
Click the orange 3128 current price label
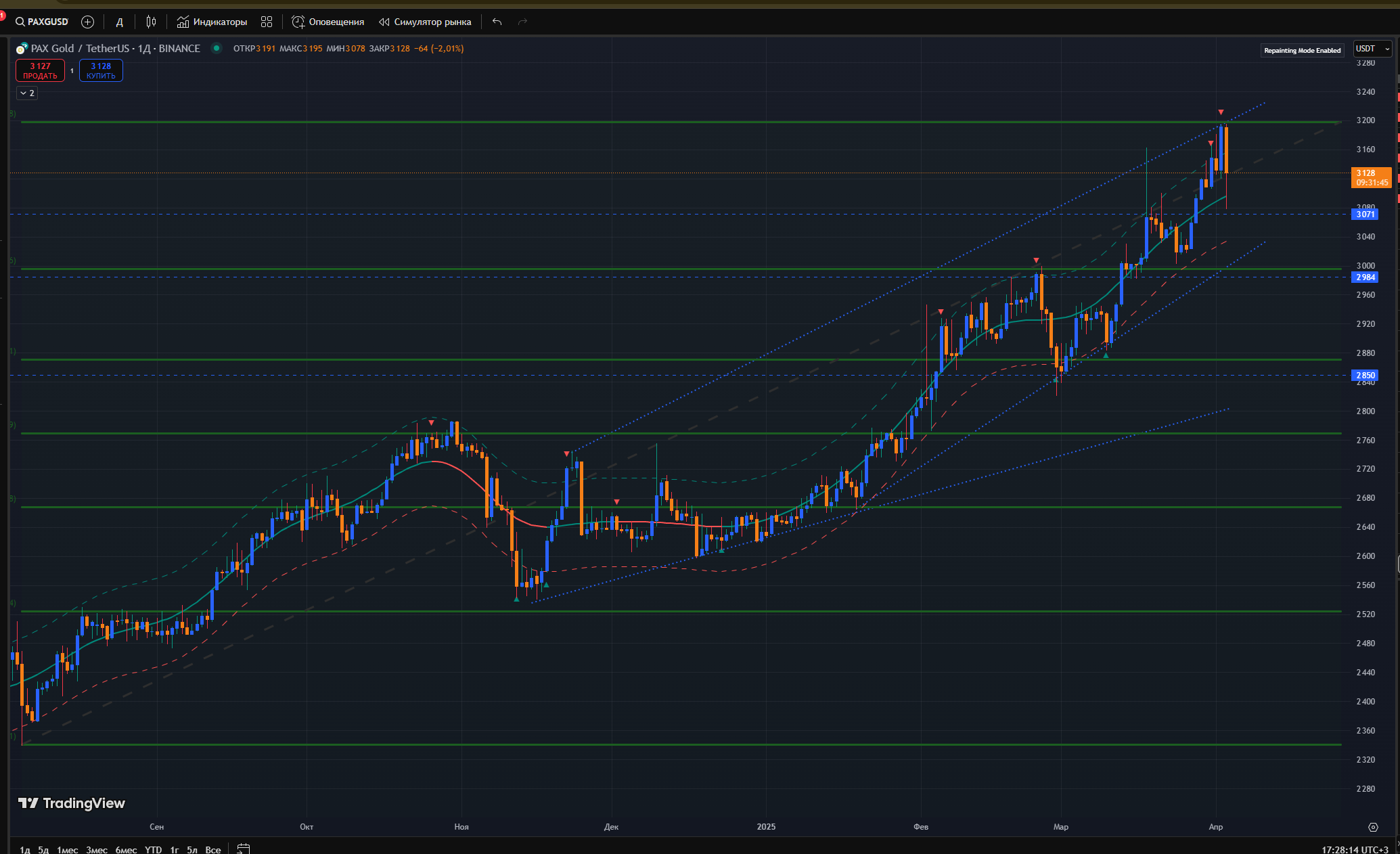pos(1371,177)
